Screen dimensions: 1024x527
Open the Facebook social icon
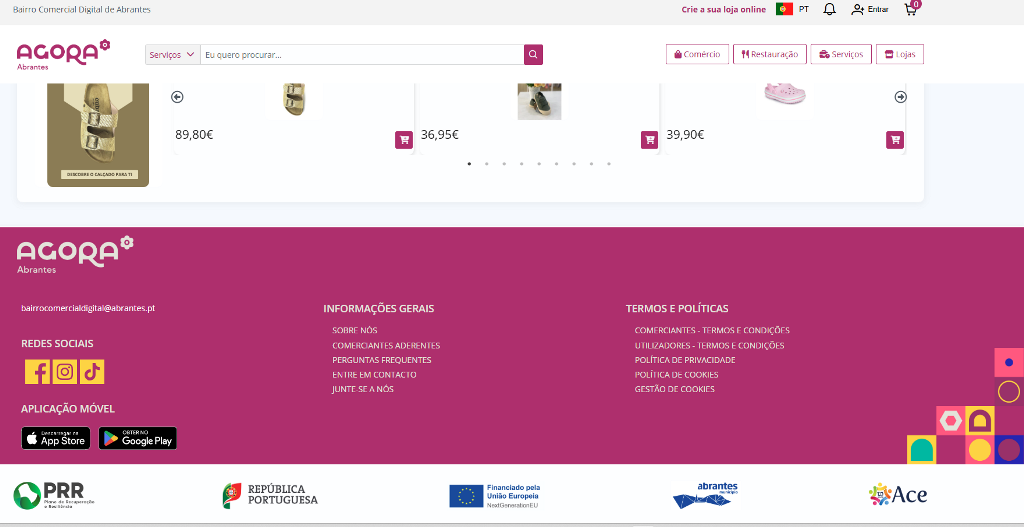pyautogui.click(x=37, y=372)
